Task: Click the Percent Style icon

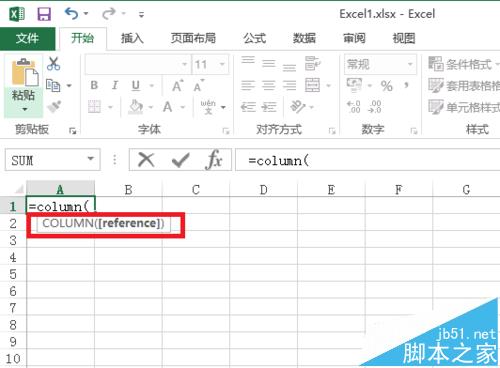Action: coord(386,86)
